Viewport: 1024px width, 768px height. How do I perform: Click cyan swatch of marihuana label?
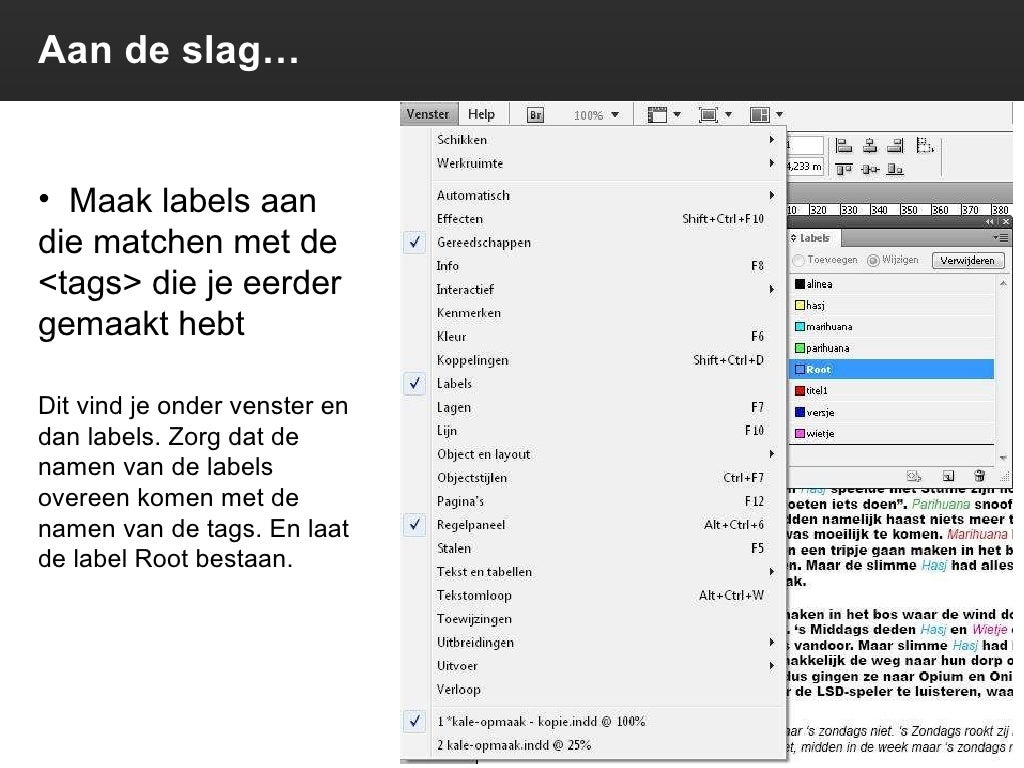799,327
